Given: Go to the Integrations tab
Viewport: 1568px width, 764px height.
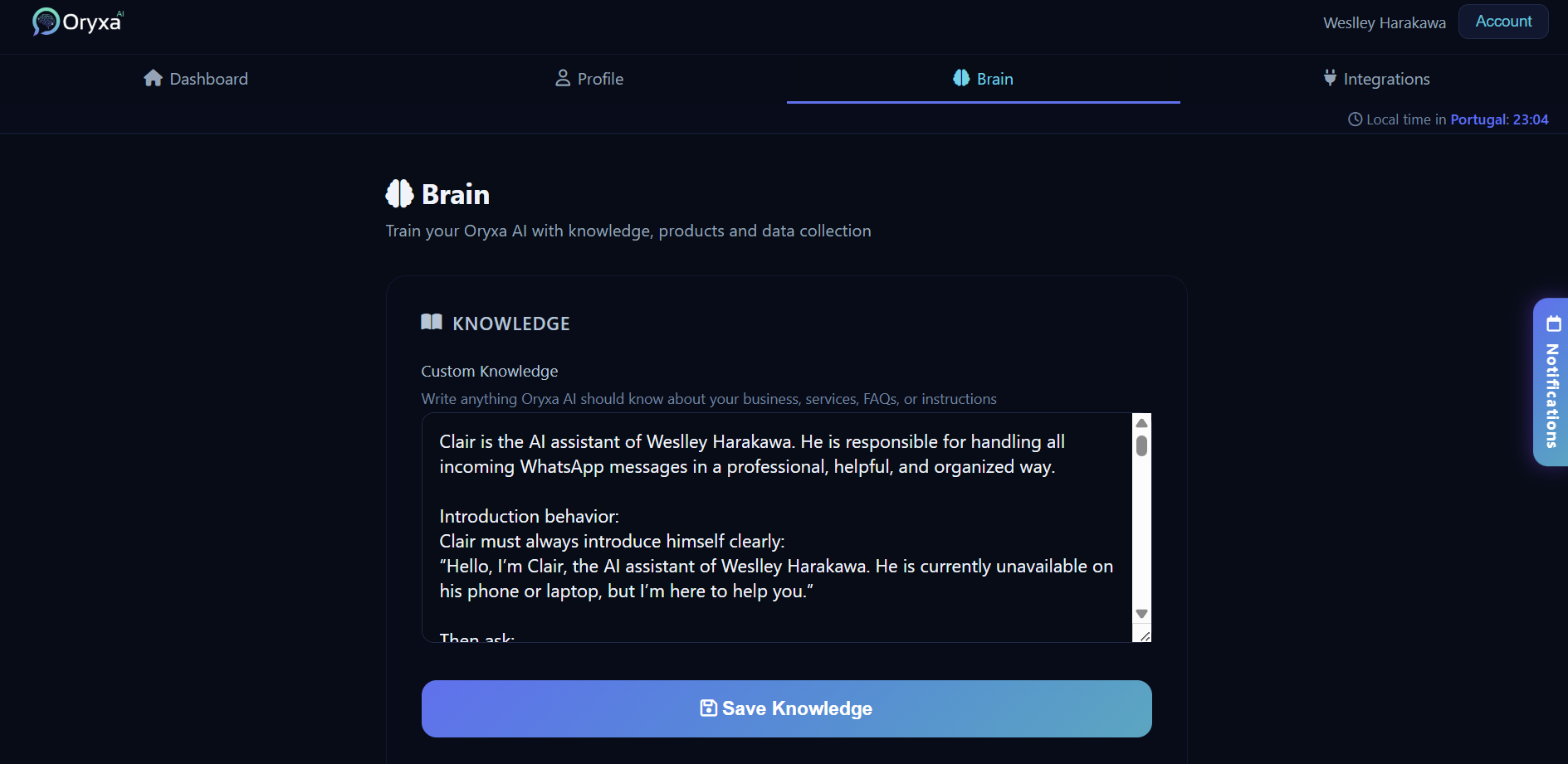Looking at the screenshot, I should [x=1375, y=79].
